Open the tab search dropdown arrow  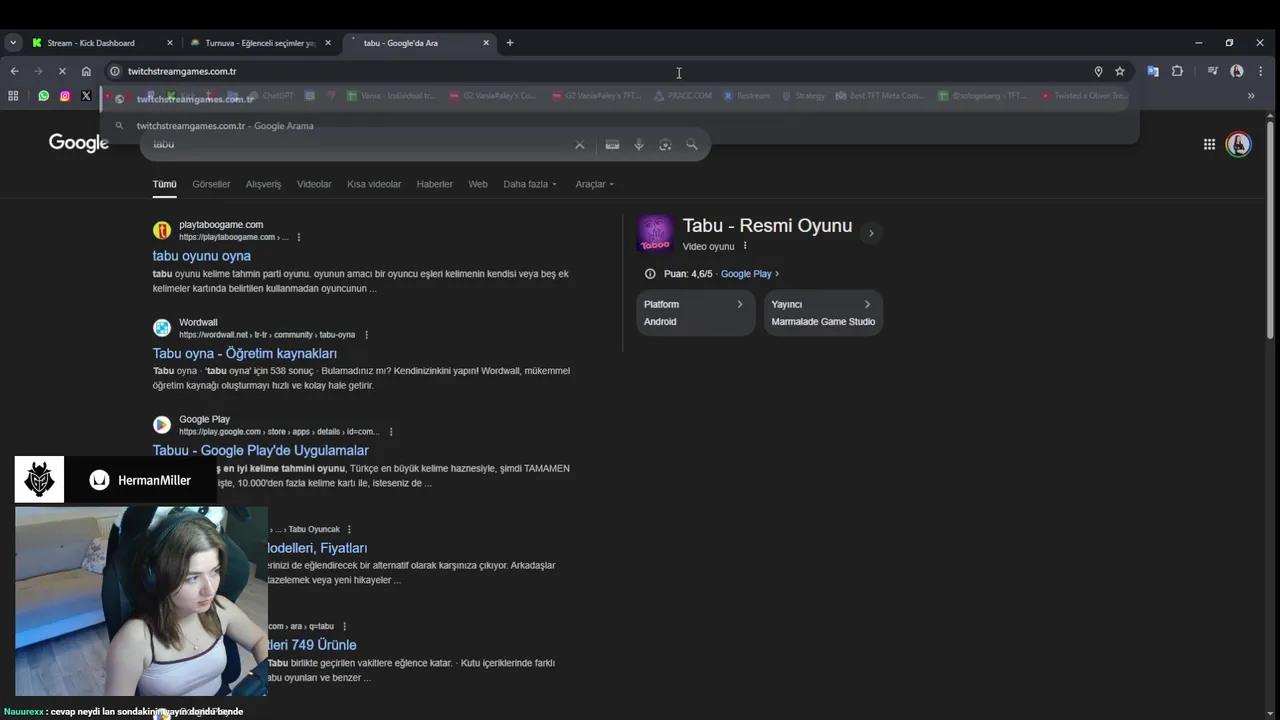[13, 43]
